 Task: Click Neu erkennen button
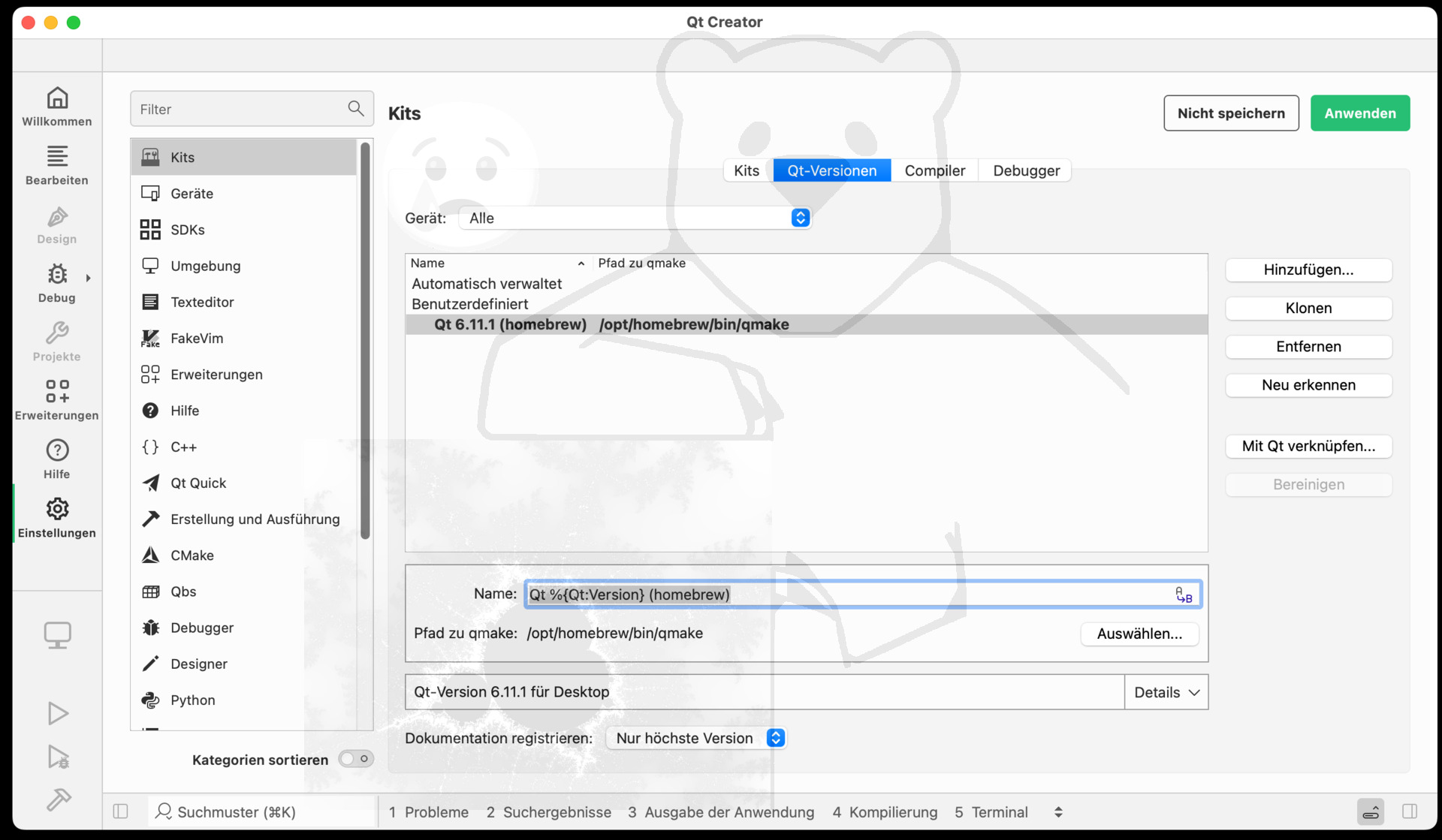(x=1308, y=385)
